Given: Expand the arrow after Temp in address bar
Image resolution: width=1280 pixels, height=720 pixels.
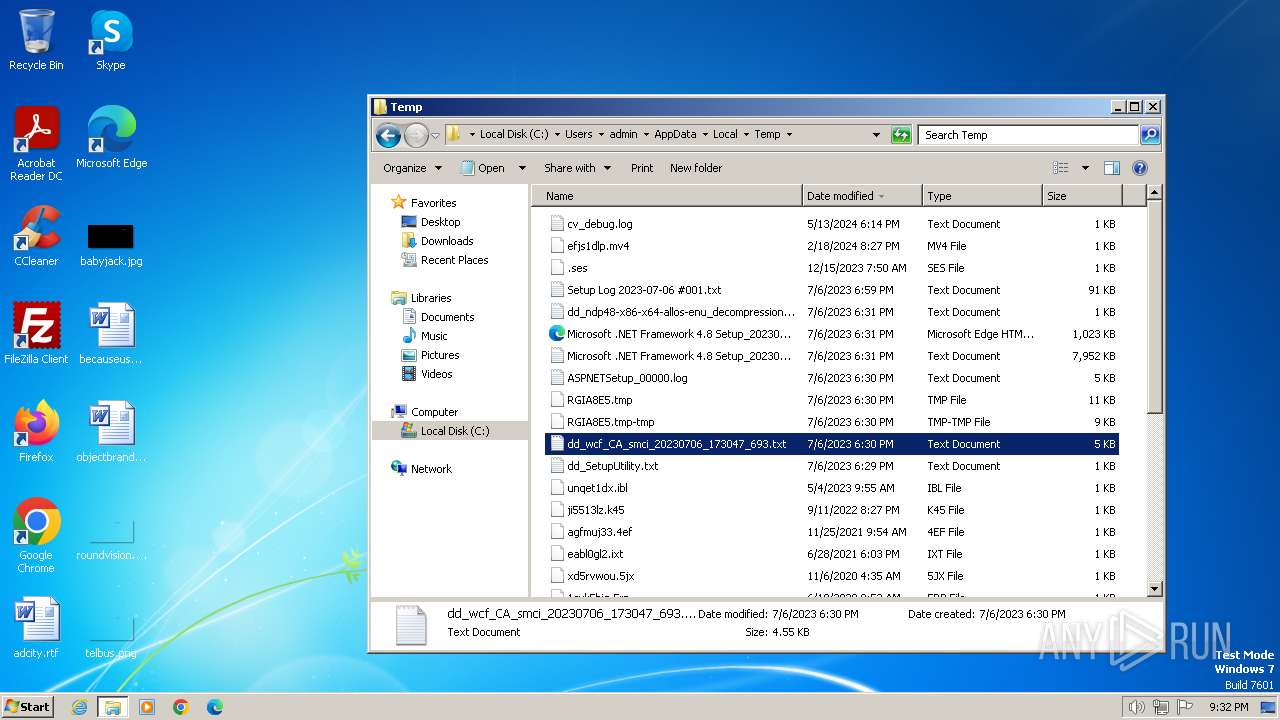Looking at the screenshot, I should 789,135.
